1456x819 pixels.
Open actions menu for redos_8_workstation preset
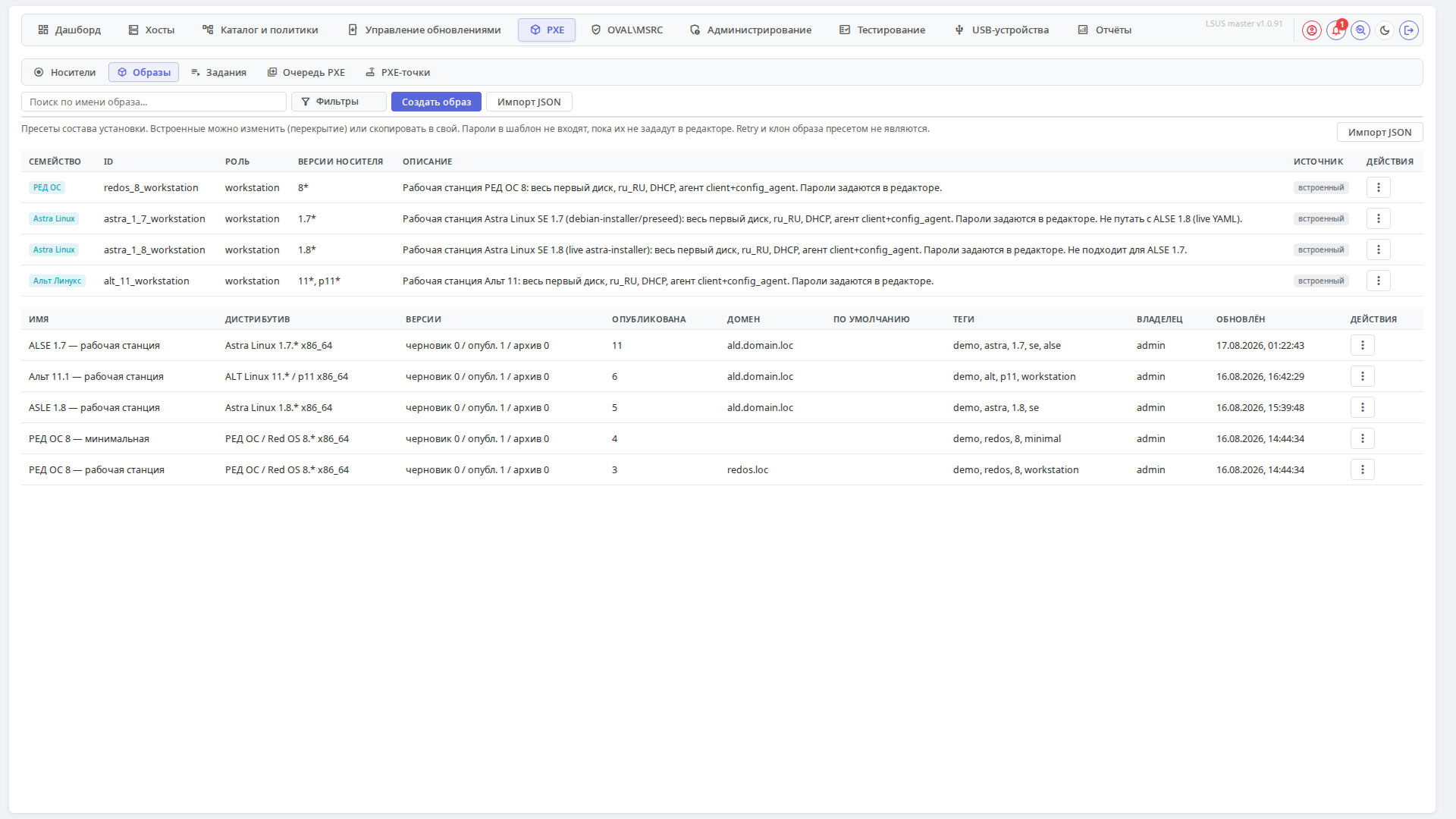coord(1379,187)
